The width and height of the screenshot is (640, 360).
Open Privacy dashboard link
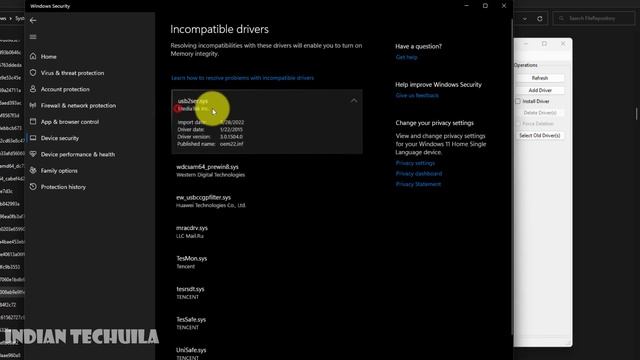pos(418,173)
